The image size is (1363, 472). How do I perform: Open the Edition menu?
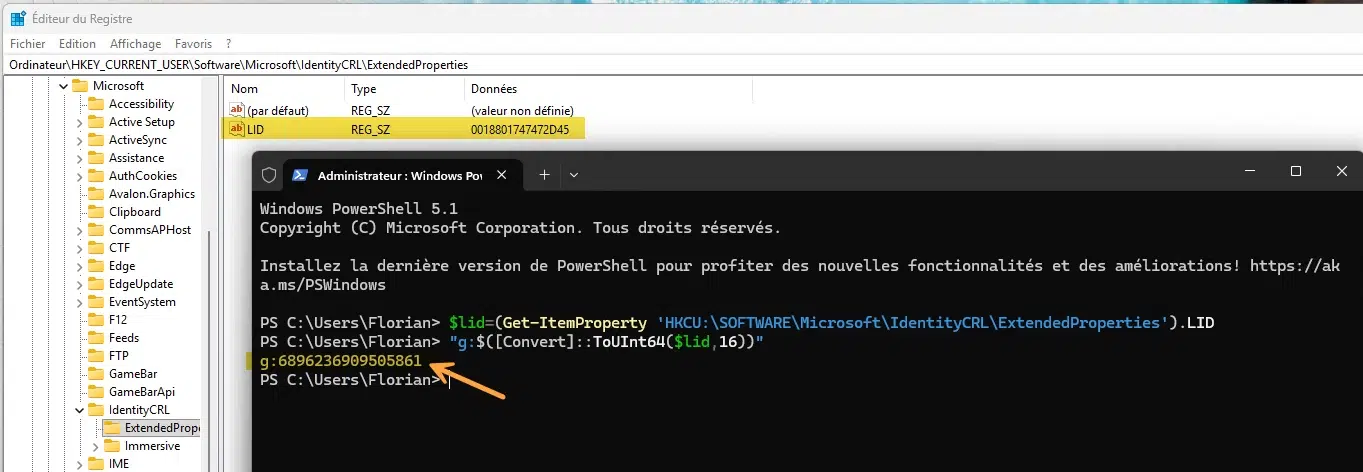click(x=77, y=44)
